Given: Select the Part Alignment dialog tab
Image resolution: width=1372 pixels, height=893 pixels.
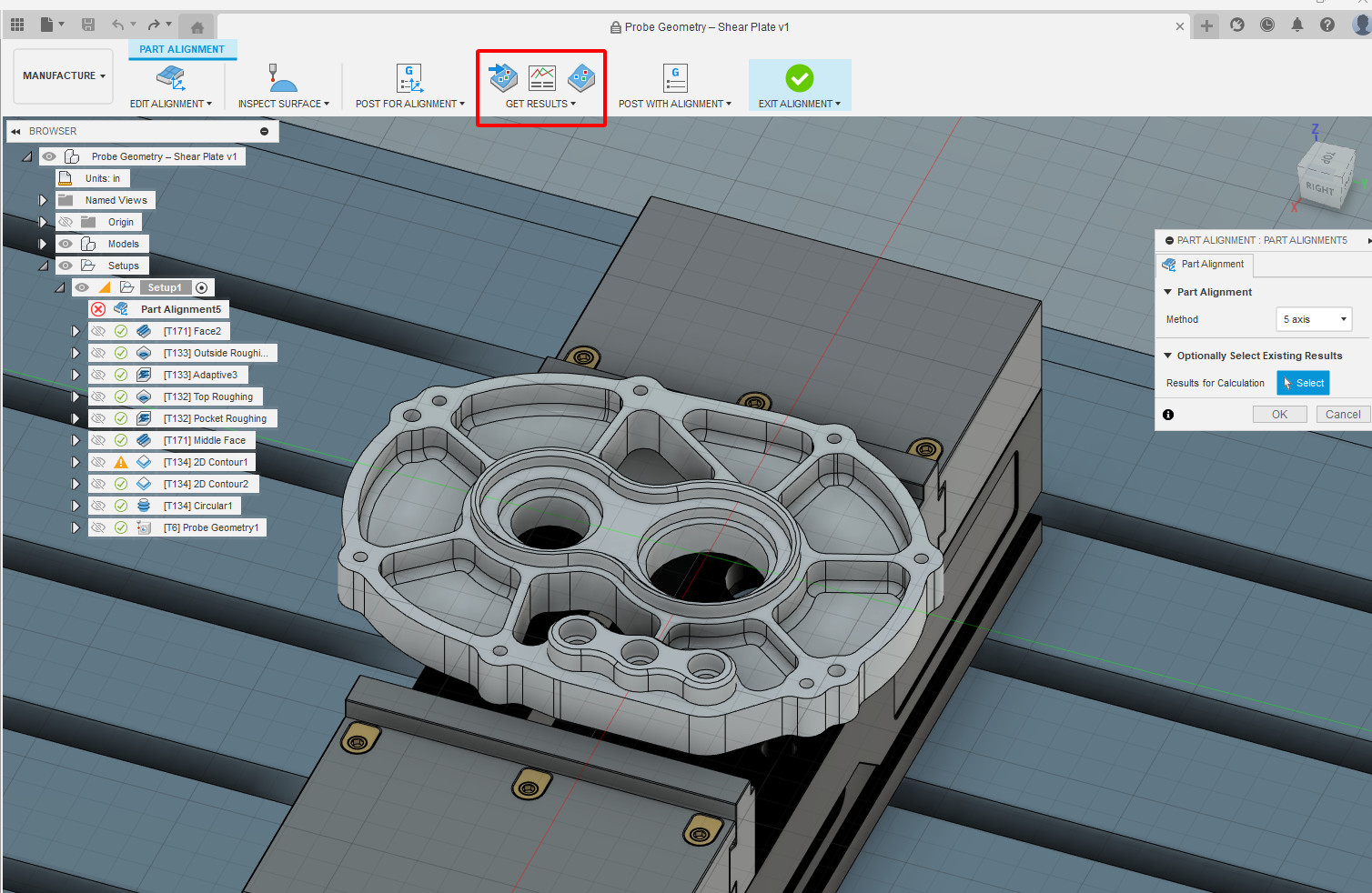Looking at the screenshot, I should [1204, 265].
